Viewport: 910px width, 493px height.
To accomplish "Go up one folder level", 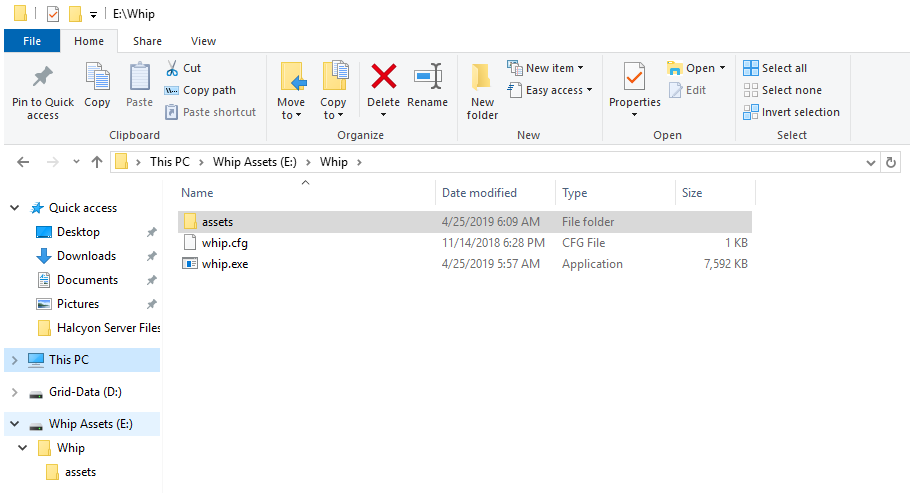I will point(97,162).
